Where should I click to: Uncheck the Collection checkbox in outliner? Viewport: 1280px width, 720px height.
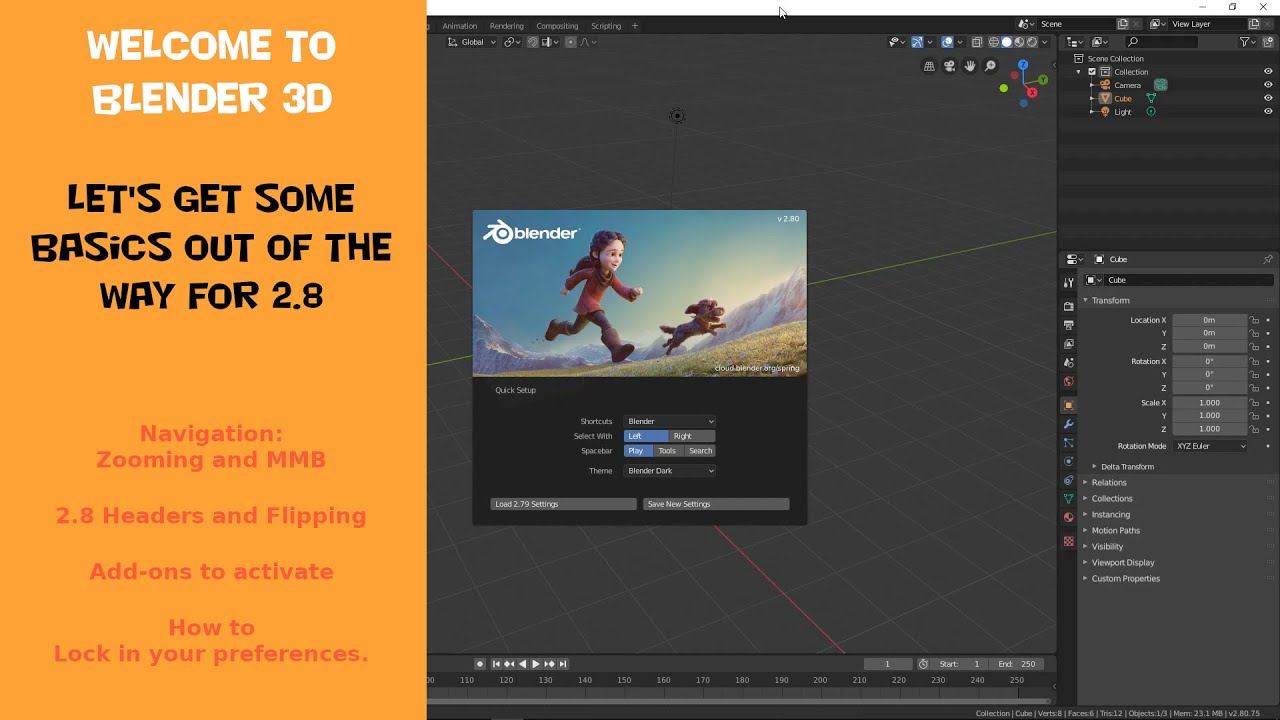[1092, 72]
